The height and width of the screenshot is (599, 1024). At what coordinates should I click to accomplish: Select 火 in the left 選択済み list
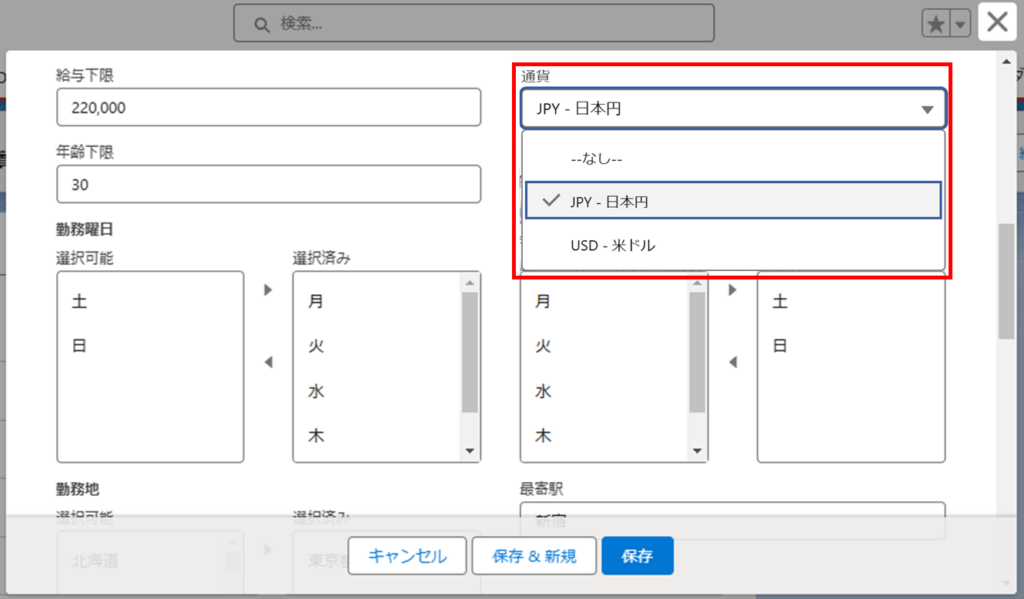pyautogui.click(x=316, y=346)
